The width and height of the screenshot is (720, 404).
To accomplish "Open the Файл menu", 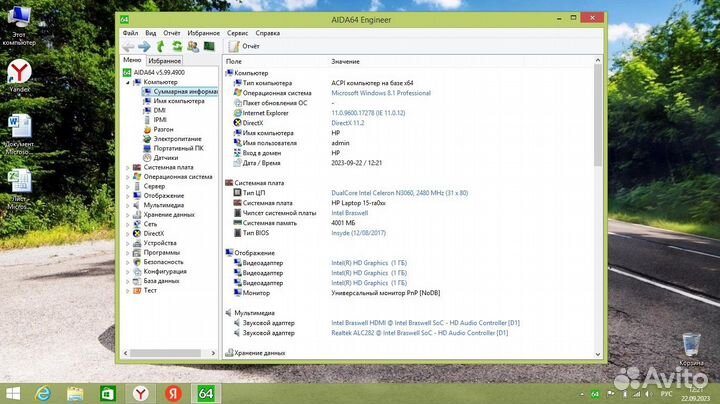I will 130,33.
